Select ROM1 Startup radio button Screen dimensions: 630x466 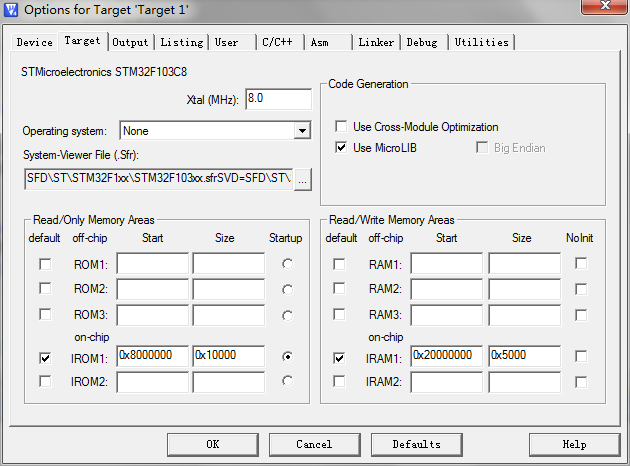[288, 264]
